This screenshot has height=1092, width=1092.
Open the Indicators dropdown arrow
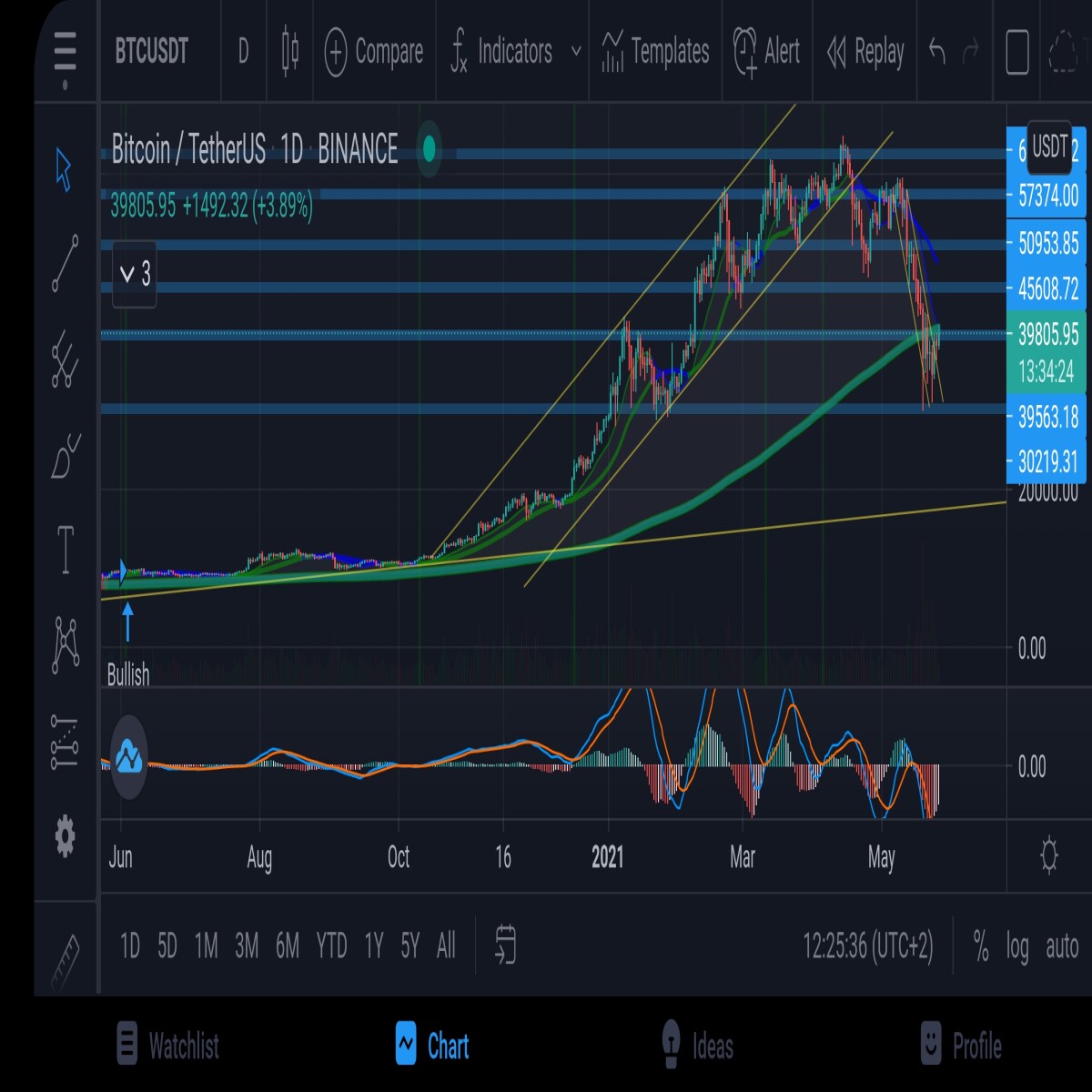576,51
